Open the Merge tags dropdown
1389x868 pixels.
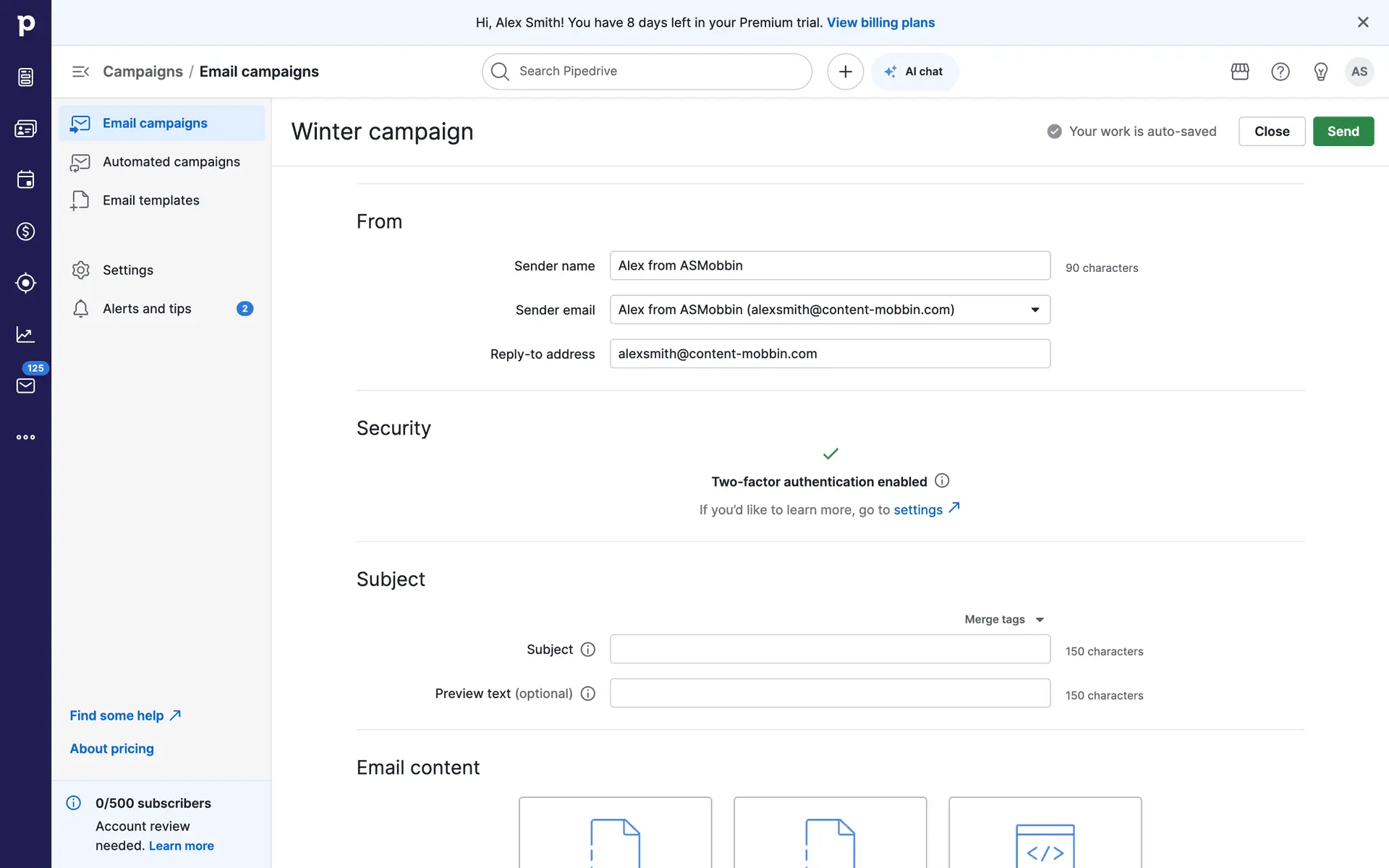pyautogui.click(x=1004, y=619)
